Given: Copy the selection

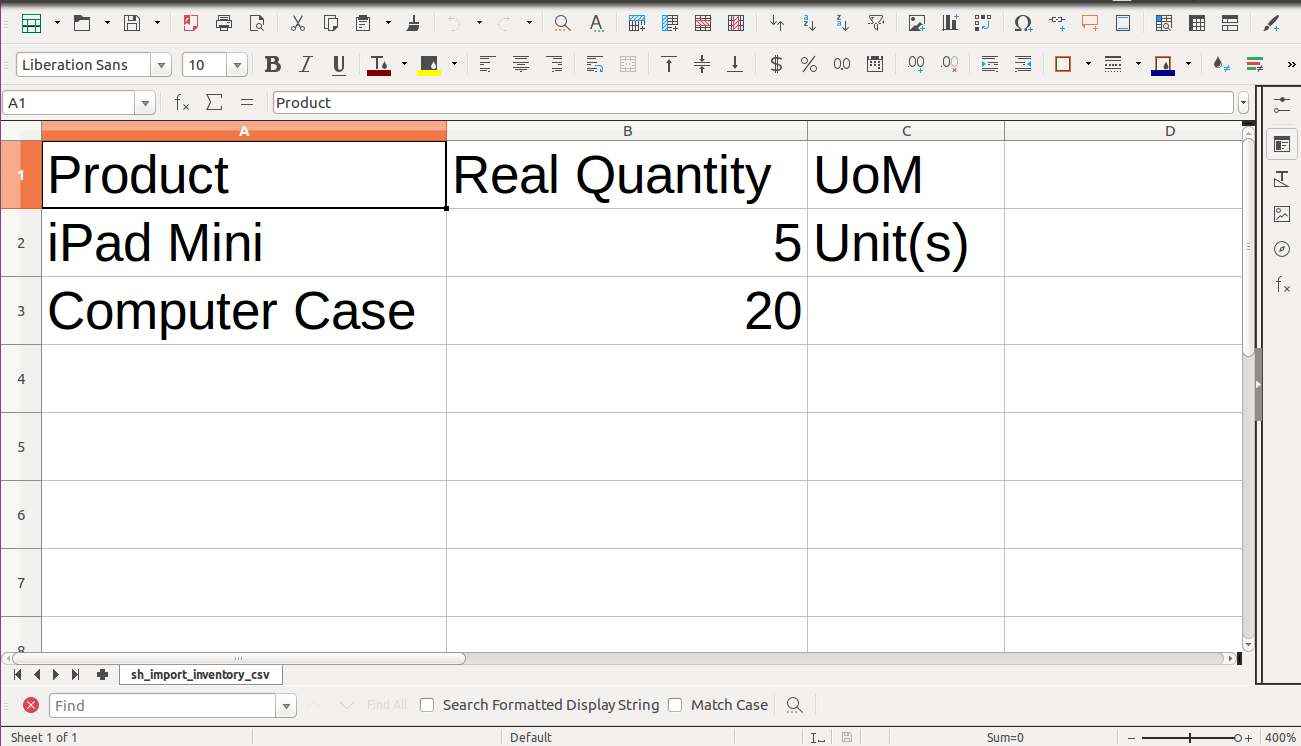Looking at the screenshot, I should tap(331, 23).
